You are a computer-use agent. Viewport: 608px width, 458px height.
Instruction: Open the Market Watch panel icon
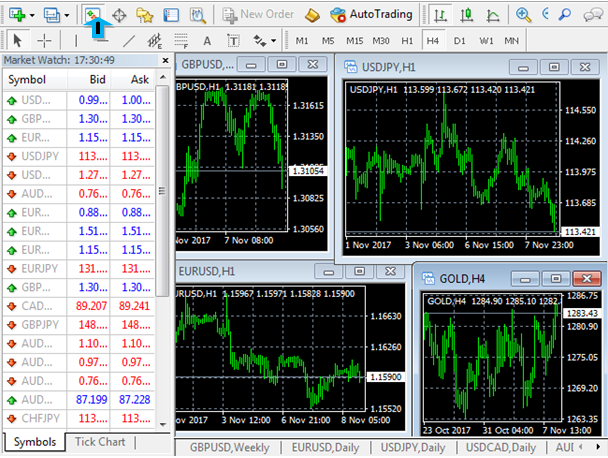93,15
